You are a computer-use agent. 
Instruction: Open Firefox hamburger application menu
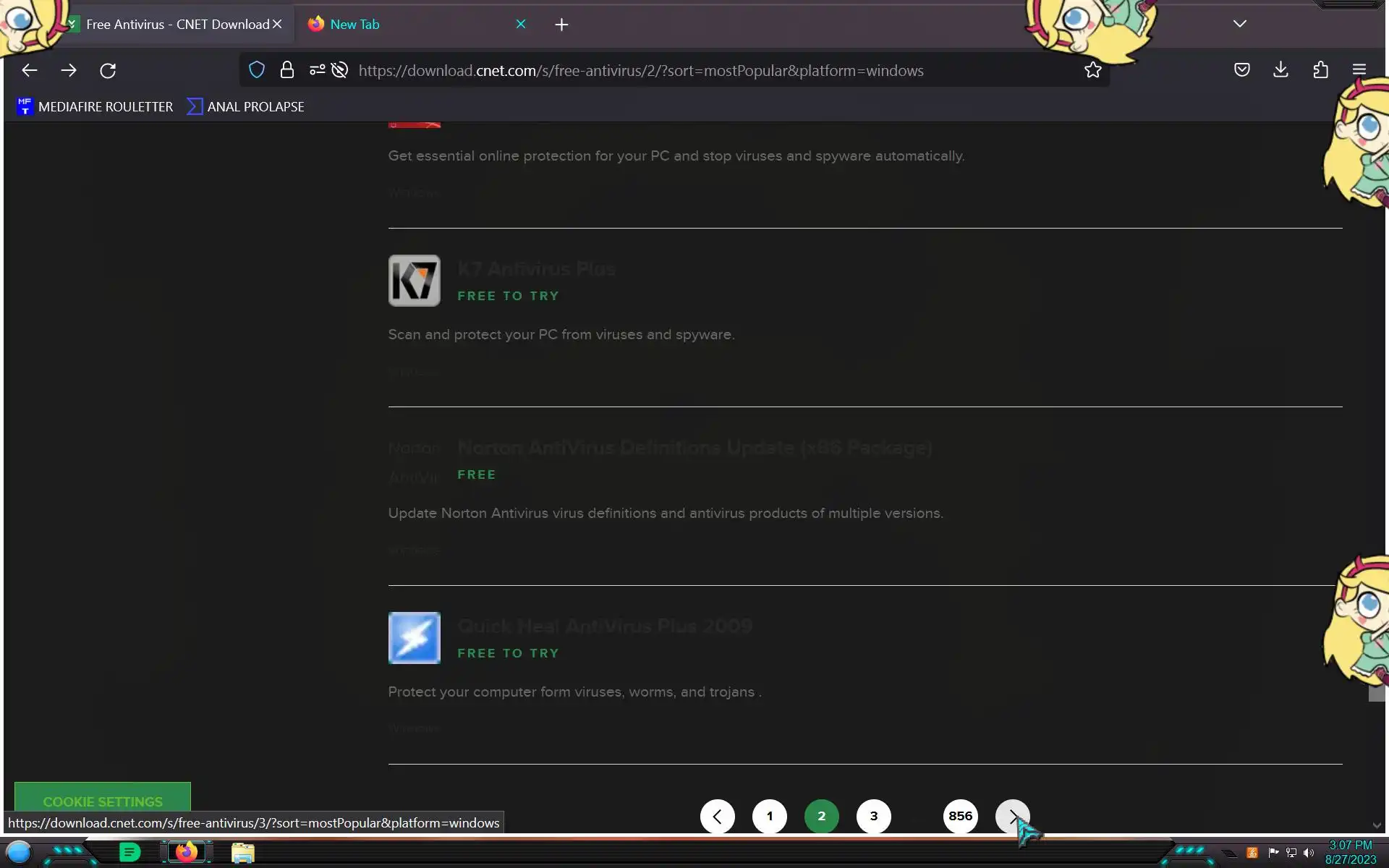point(1359,70)
